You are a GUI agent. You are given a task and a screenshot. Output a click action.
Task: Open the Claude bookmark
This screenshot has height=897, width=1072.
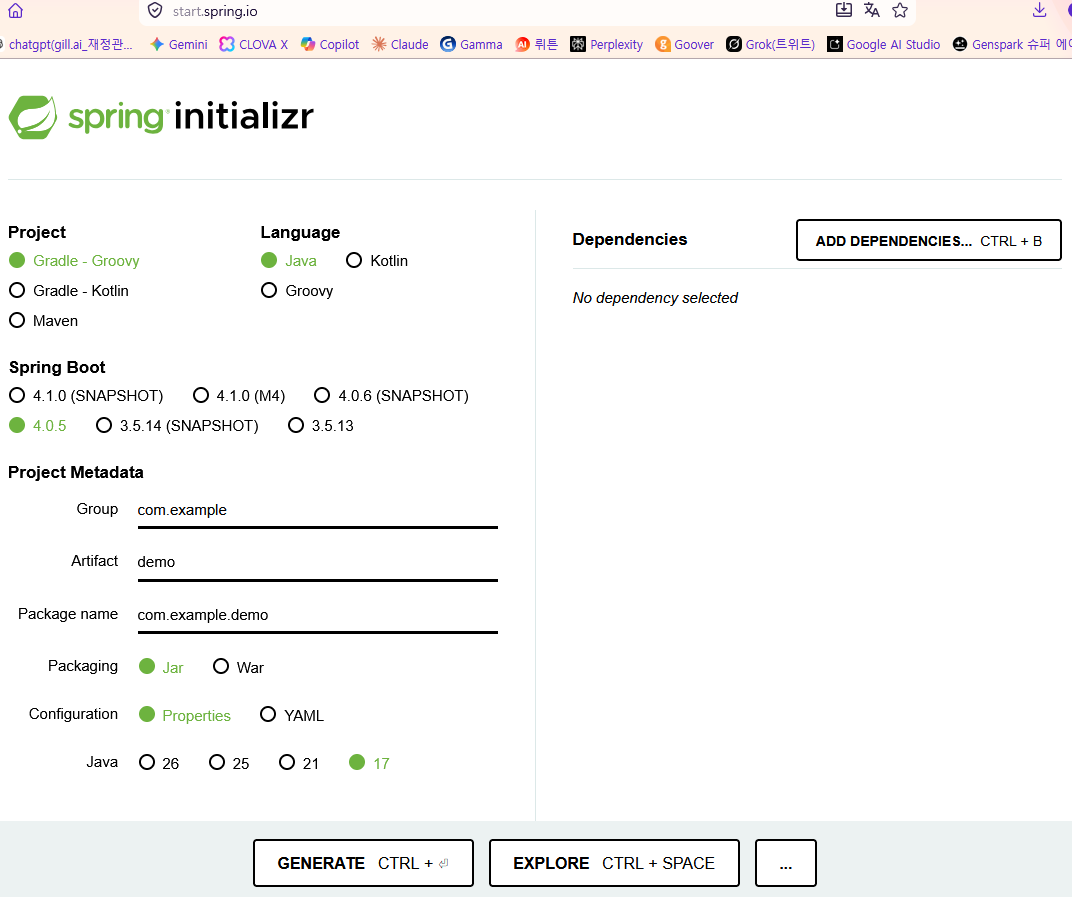(400, 44)
